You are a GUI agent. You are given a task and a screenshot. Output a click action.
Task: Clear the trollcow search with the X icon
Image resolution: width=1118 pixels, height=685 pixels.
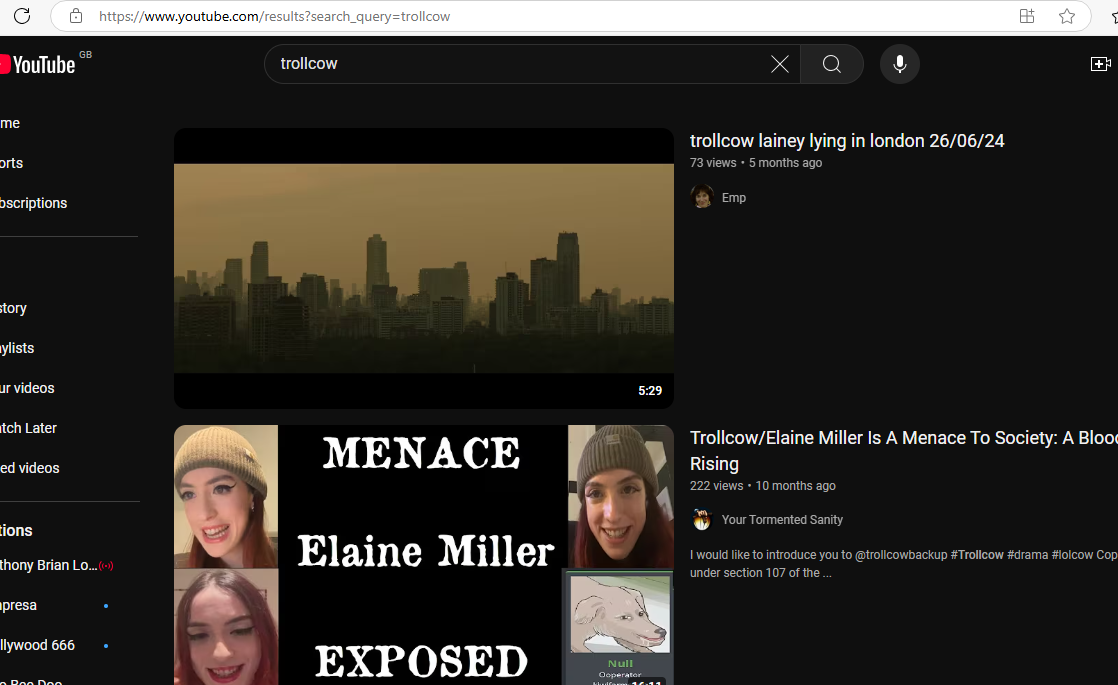coord(780,64)
